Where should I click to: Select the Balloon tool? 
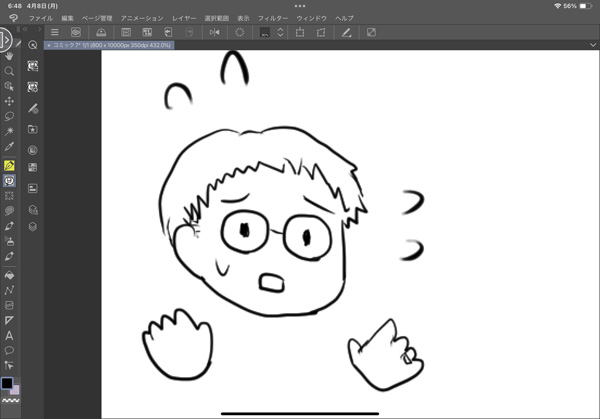click(9, 350)
